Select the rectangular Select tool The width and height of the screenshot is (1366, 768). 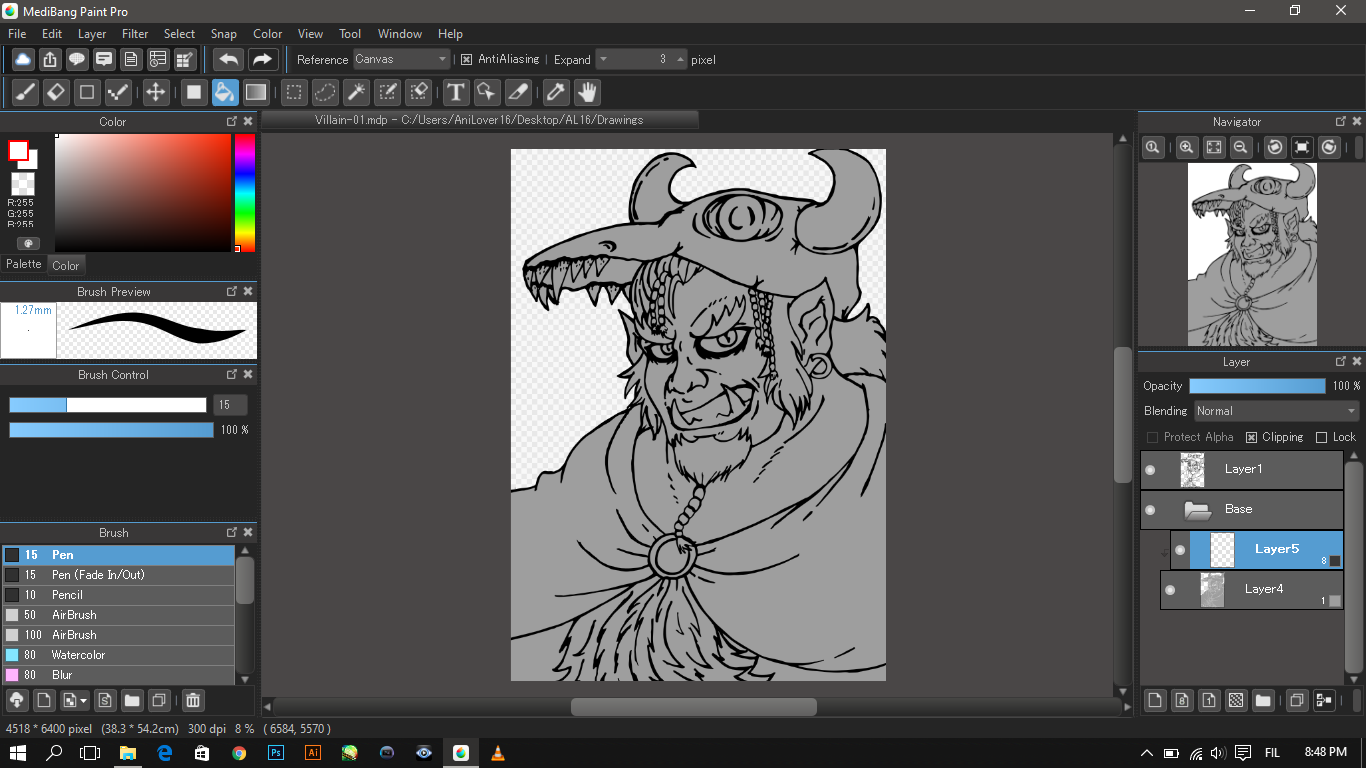[294, 93]
